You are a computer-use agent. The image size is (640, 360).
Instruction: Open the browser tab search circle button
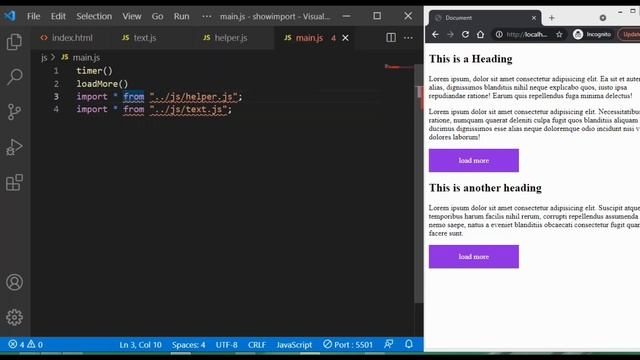[x=602, y=18]
